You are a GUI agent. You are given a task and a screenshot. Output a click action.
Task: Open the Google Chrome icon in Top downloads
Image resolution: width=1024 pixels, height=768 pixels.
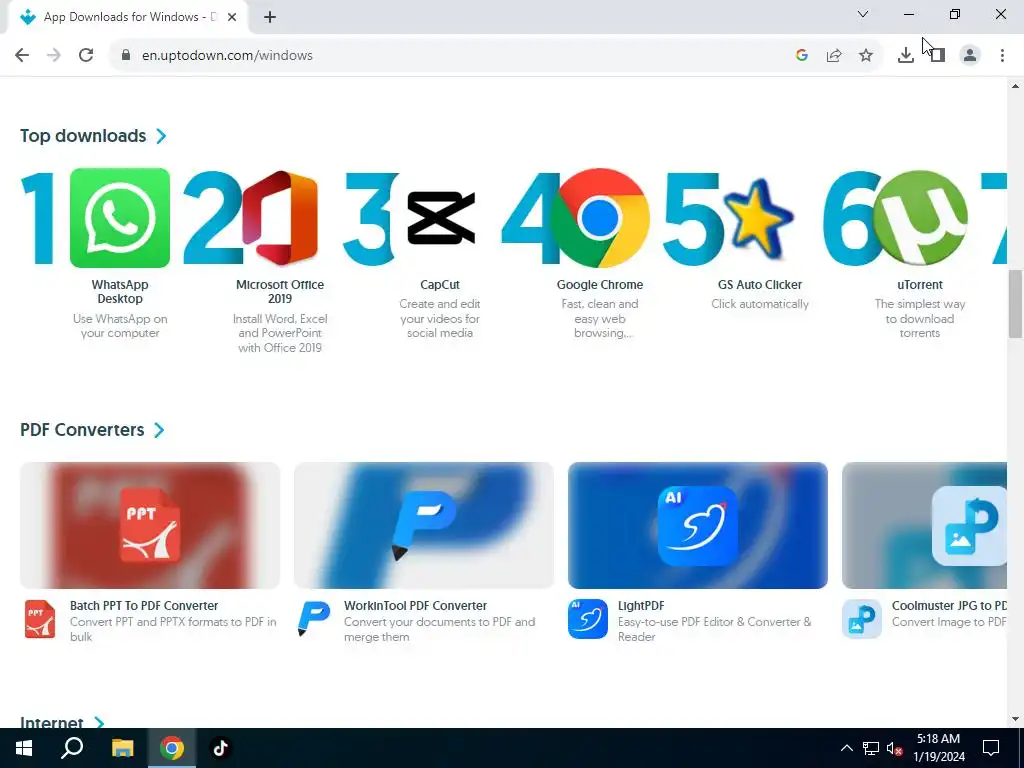[600, 217]
